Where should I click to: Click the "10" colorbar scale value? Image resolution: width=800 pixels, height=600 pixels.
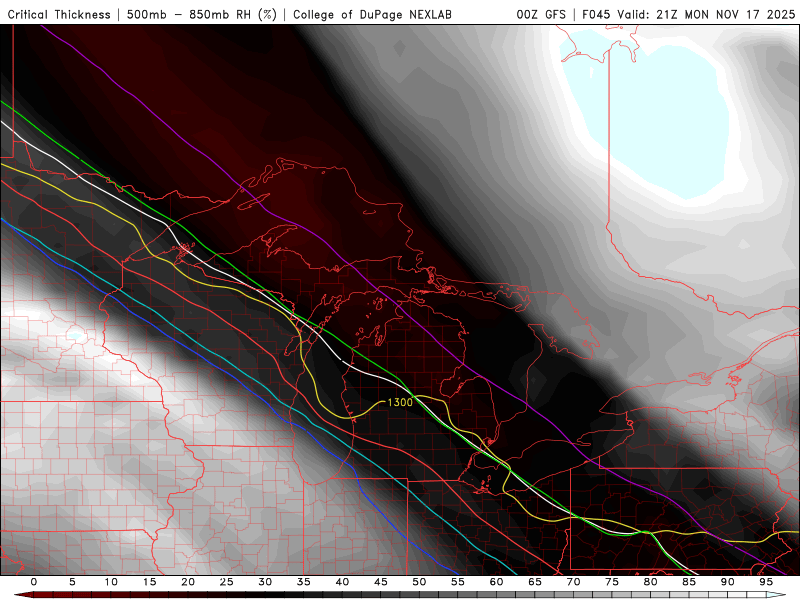[111, 582]
